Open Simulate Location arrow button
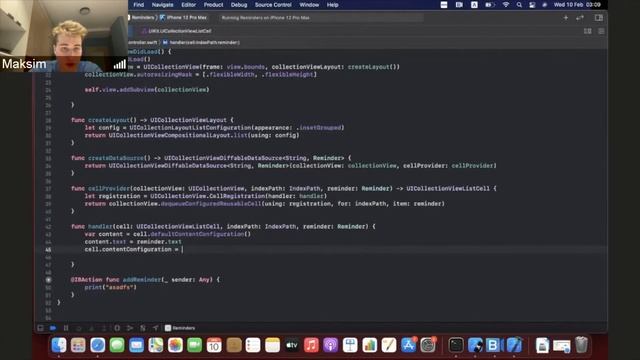This screenshot has height=360, width=640. click(x=155, y=328)
